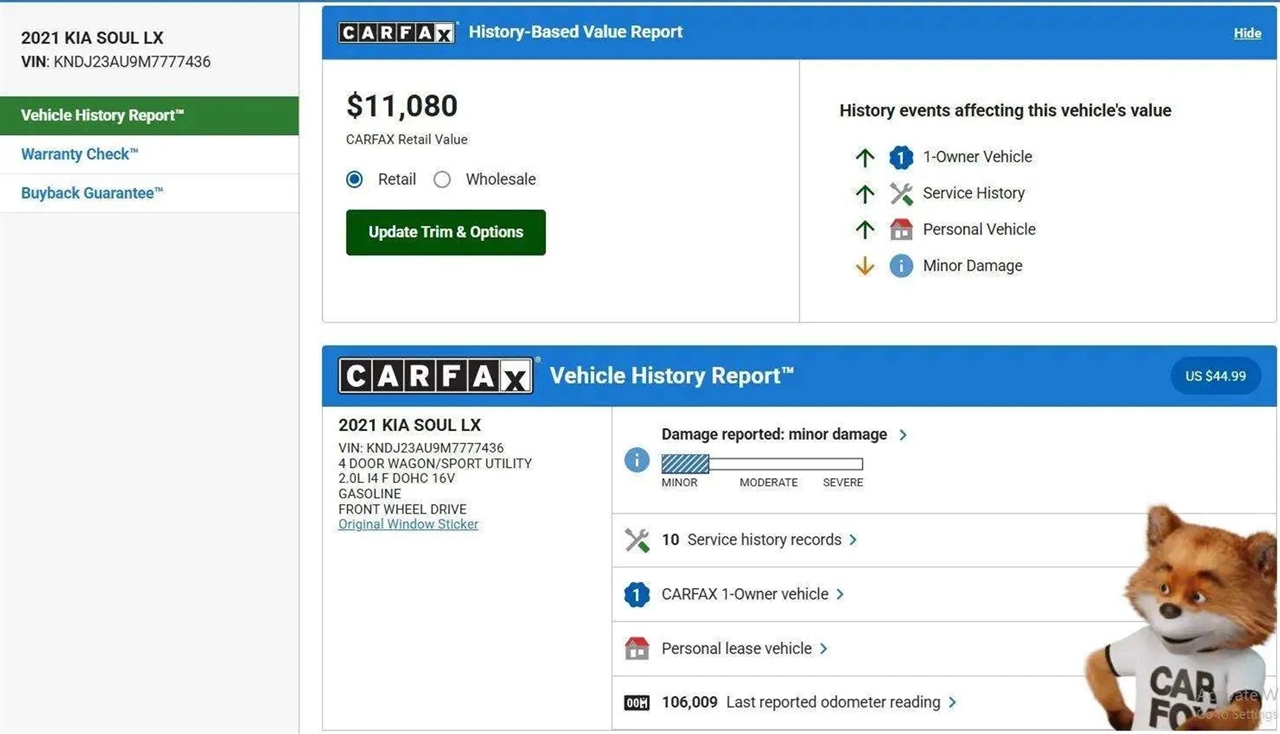This screenshot has width=1280, height=734.
Task: Click the Service History wrench icon
Action: click(x=901, y=193)
